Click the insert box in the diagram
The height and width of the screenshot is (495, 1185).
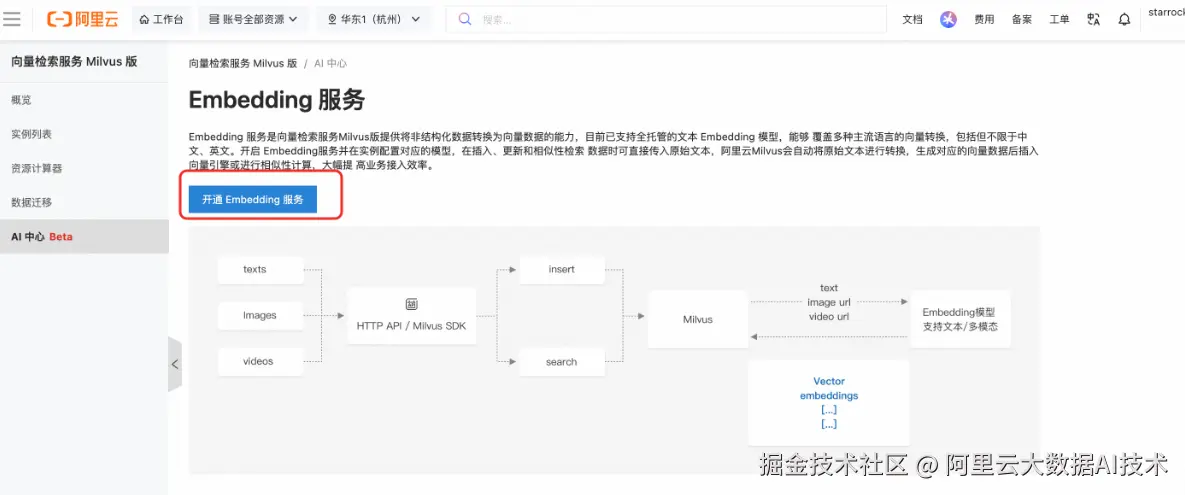[562, 270]
